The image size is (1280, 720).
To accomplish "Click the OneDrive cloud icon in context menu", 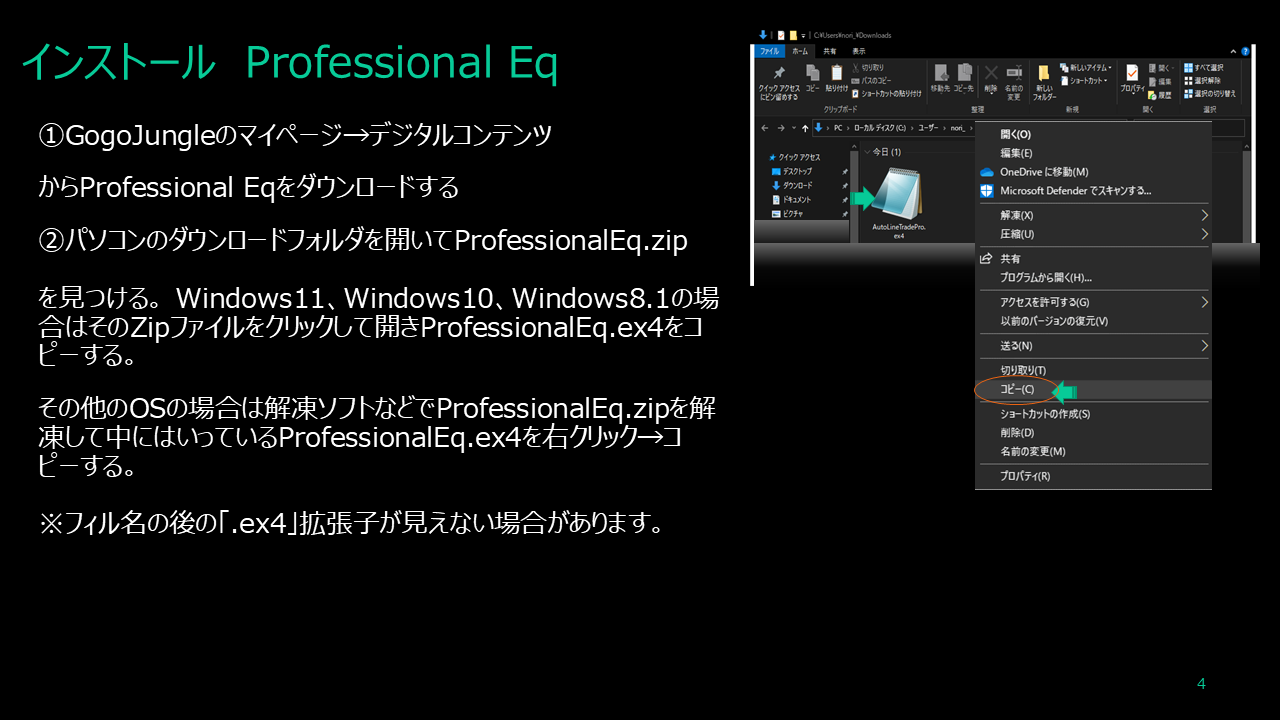I will 986,172.
